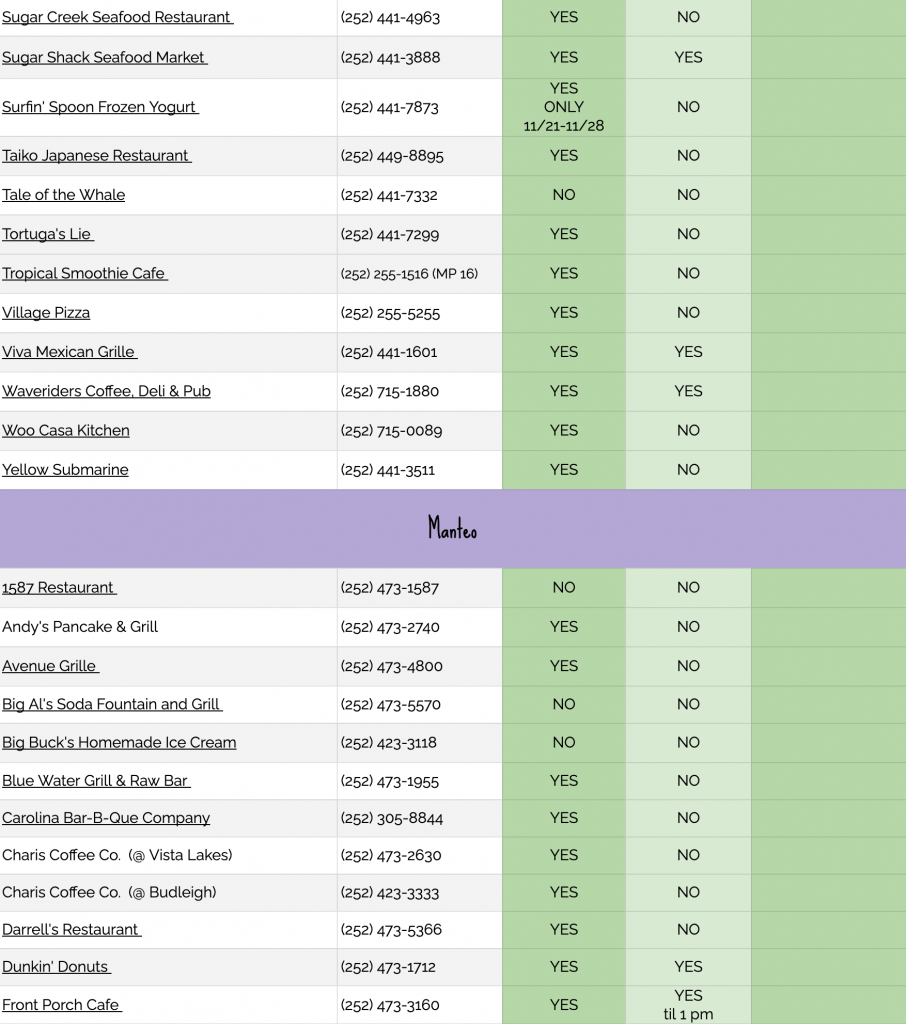This screenshot has height=1024, width=906.
Task: Click Blue Water Grill & Raw Bar link
Action: tap(95, 781)
